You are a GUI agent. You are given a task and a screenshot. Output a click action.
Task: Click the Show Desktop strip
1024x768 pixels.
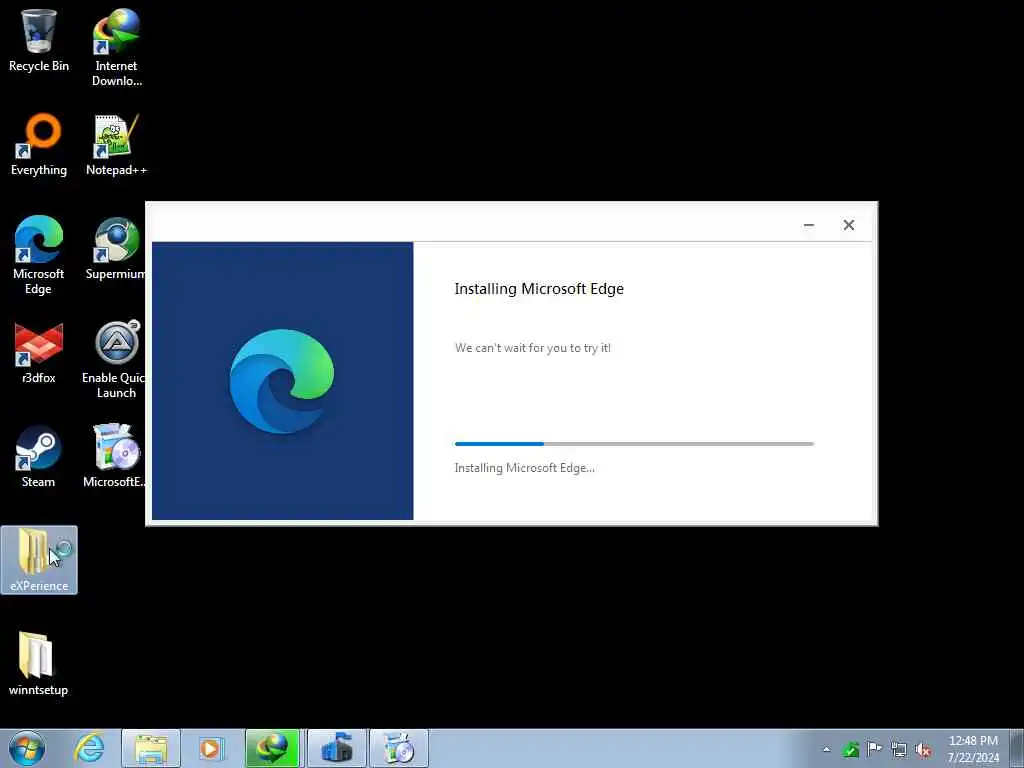(1017, 748)
